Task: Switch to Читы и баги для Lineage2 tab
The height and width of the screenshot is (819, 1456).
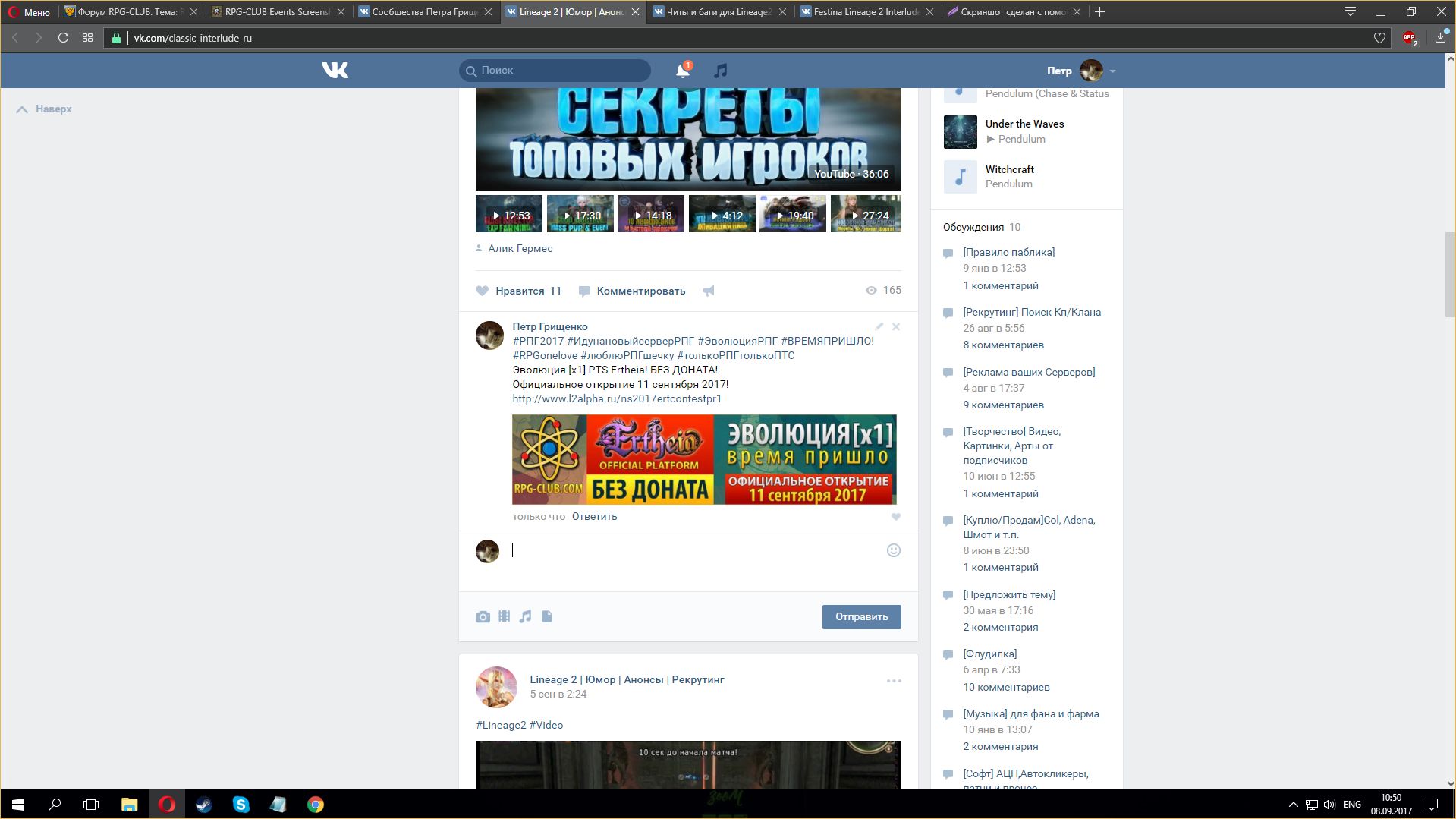Action: pyautogui.click(x=720, y=11)
